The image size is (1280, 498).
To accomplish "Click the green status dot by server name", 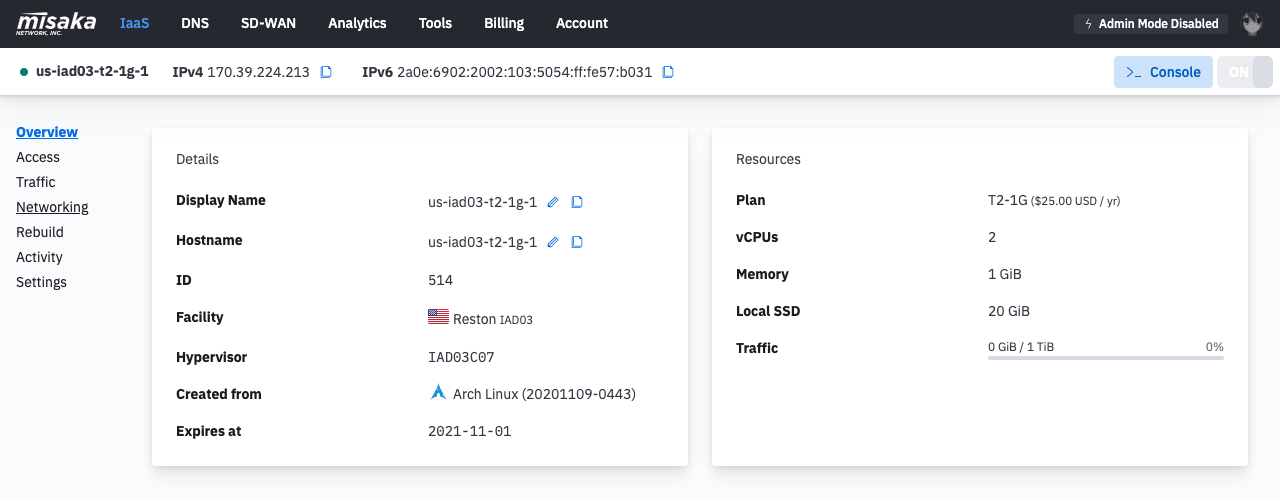I will click(x=24, y=72).
